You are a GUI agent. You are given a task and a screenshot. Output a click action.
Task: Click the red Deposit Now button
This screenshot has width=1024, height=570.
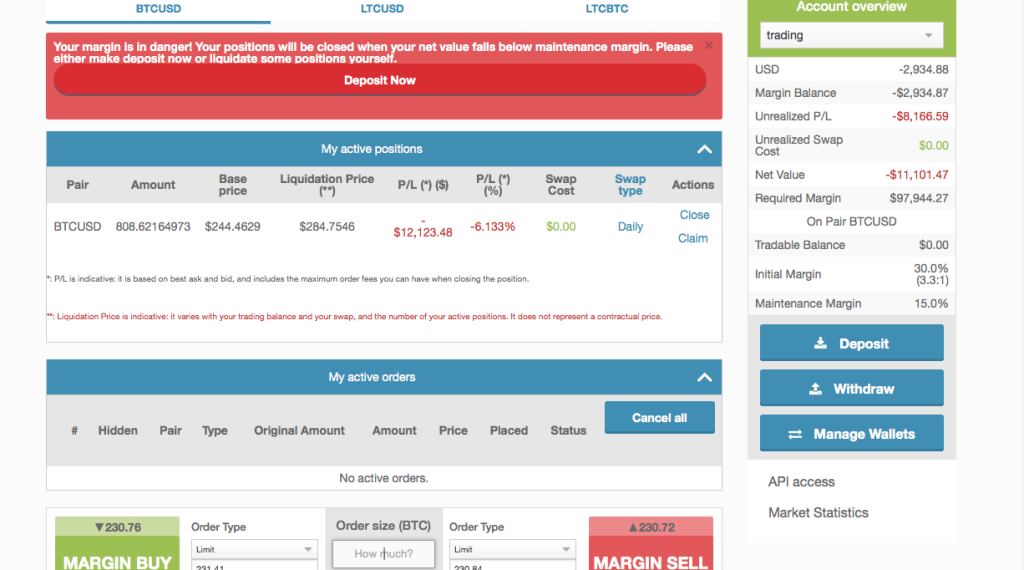pyautogui.click(x=379, y=80)
